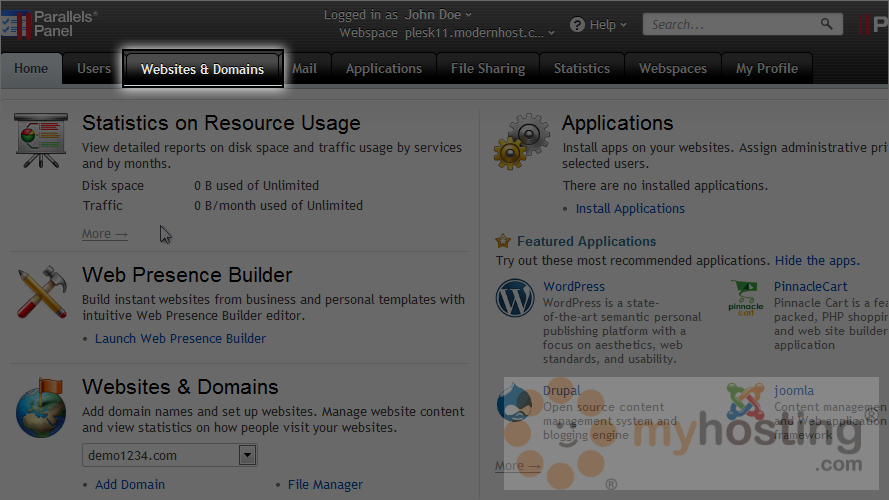This screenshot has height=500, width=889.
Task: Click '0 B used of Unlimited' disk value
Action: point(256,185)
